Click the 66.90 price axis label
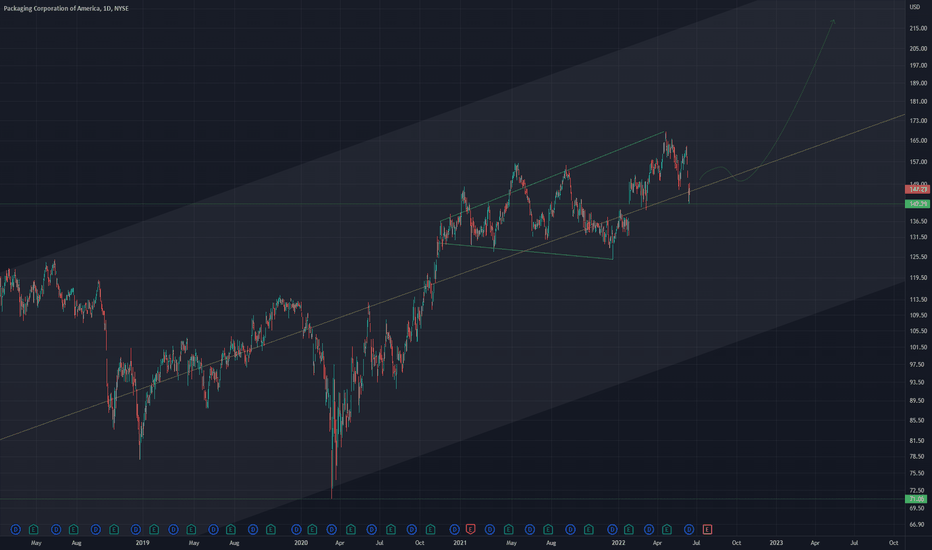 coord(918,524)
